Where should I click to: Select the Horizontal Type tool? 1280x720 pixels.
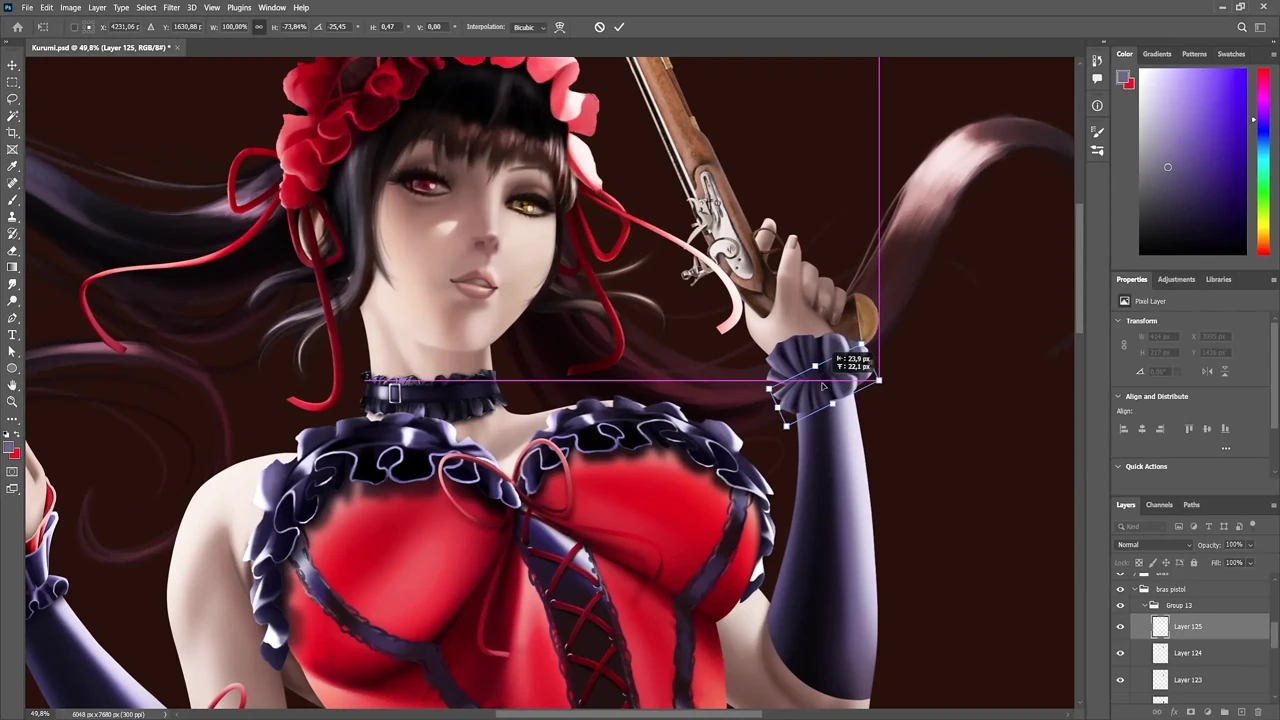[x=12, y=335]
